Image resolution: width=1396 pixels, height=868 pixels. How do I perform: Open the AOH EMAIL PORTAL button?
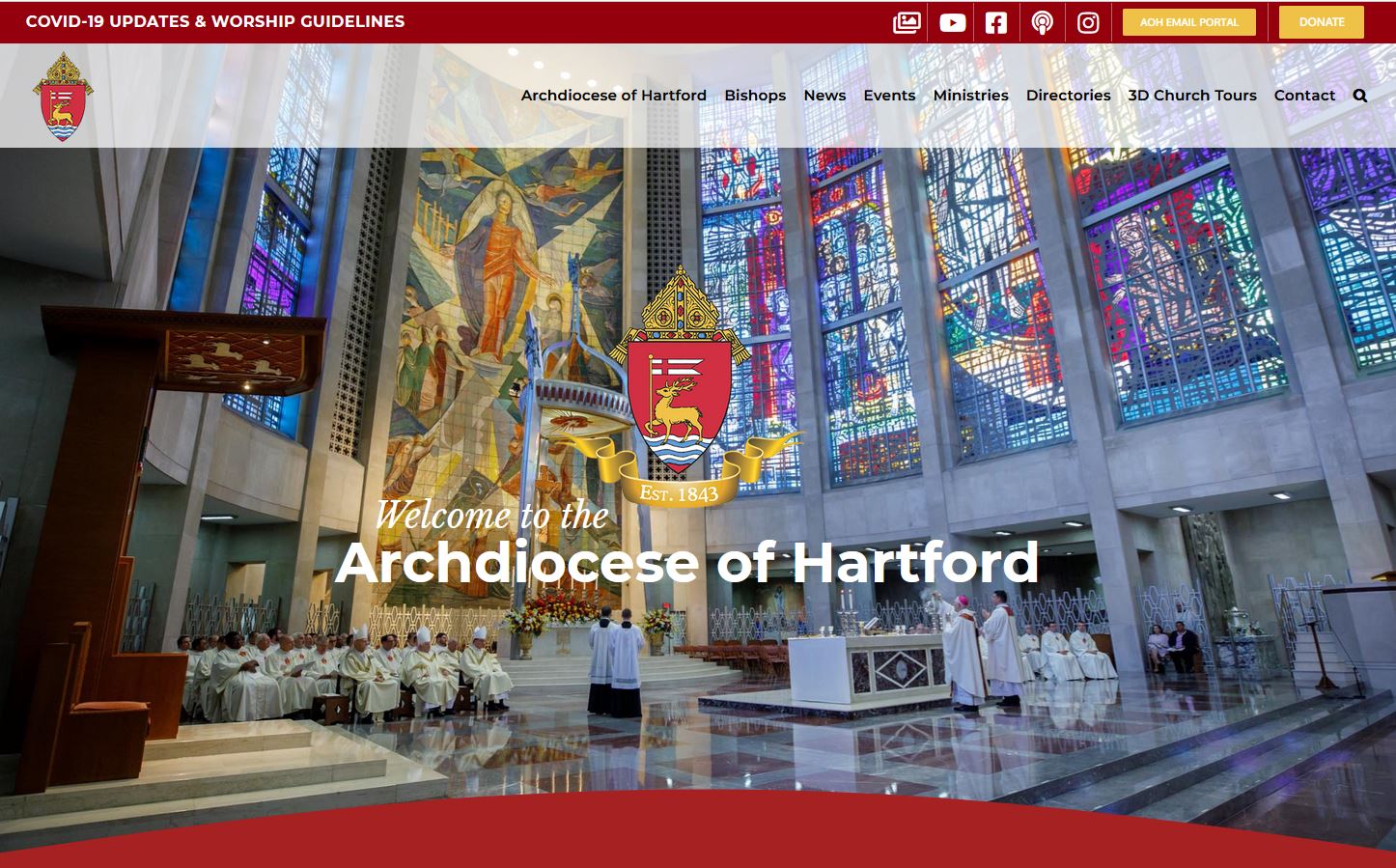point(1188,21)
